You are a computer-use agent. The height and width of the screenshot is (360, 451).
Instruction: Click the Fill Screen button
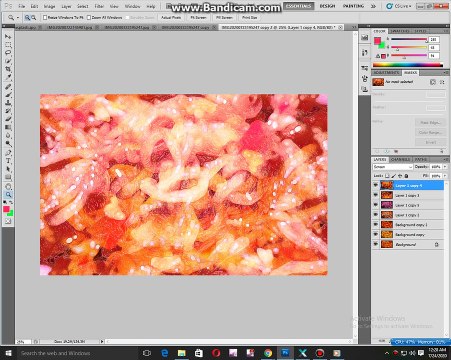click(224, 17)
